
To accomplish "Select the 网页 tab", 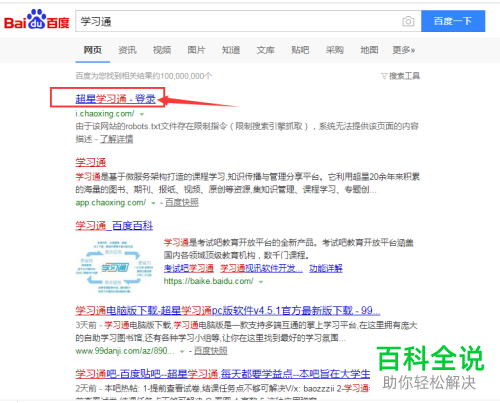I will click(x=92, y=50).
